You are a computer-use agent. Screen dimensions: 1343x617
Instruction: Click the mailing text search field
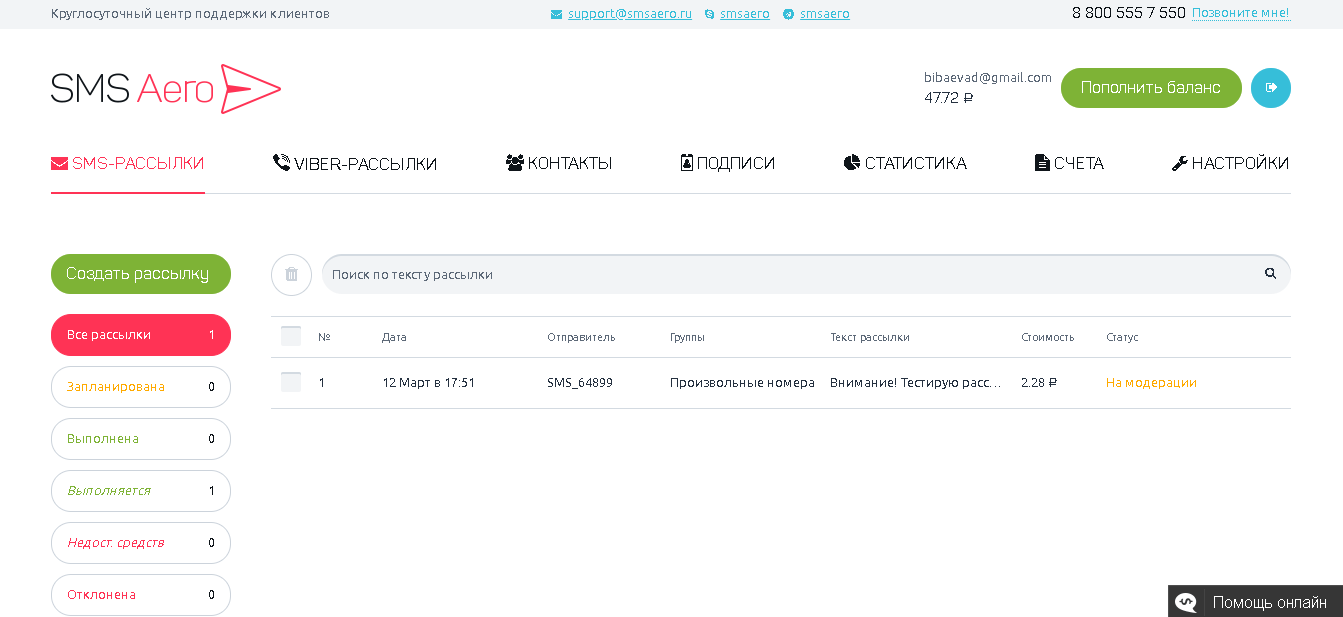click(700, 272)
